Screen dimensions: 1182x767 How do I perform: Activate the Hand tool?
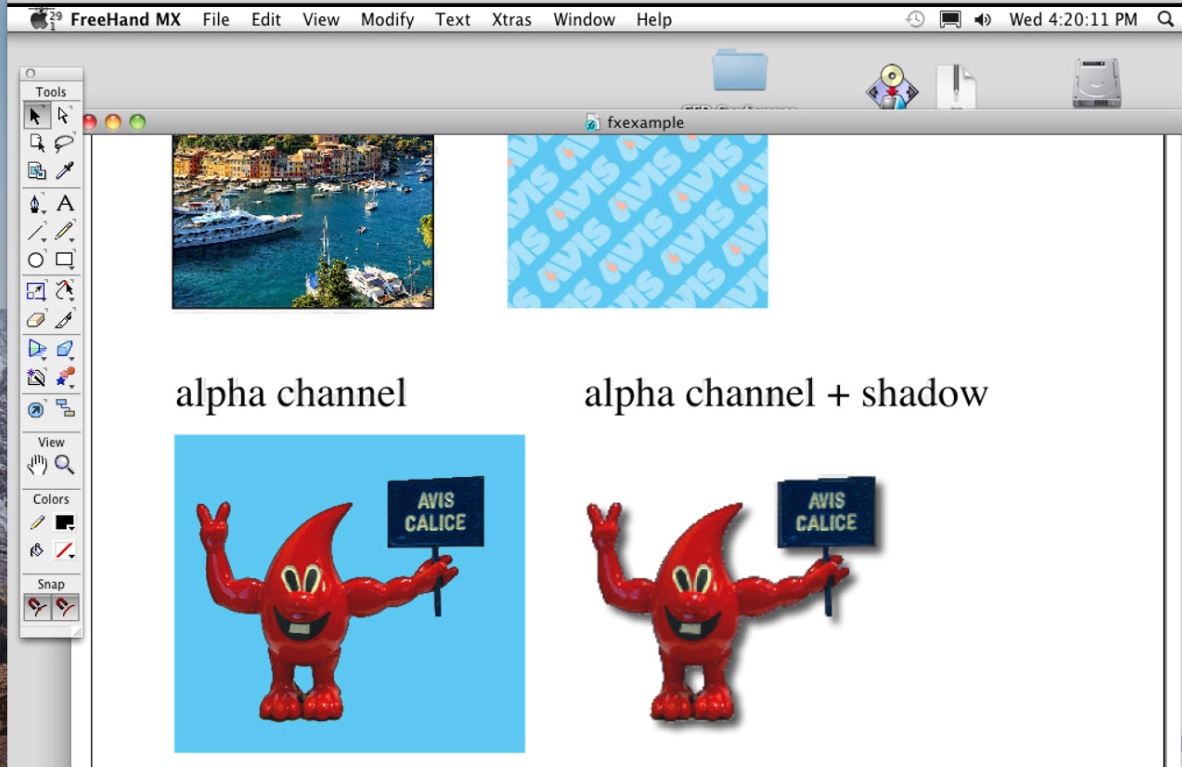[35, 465]
